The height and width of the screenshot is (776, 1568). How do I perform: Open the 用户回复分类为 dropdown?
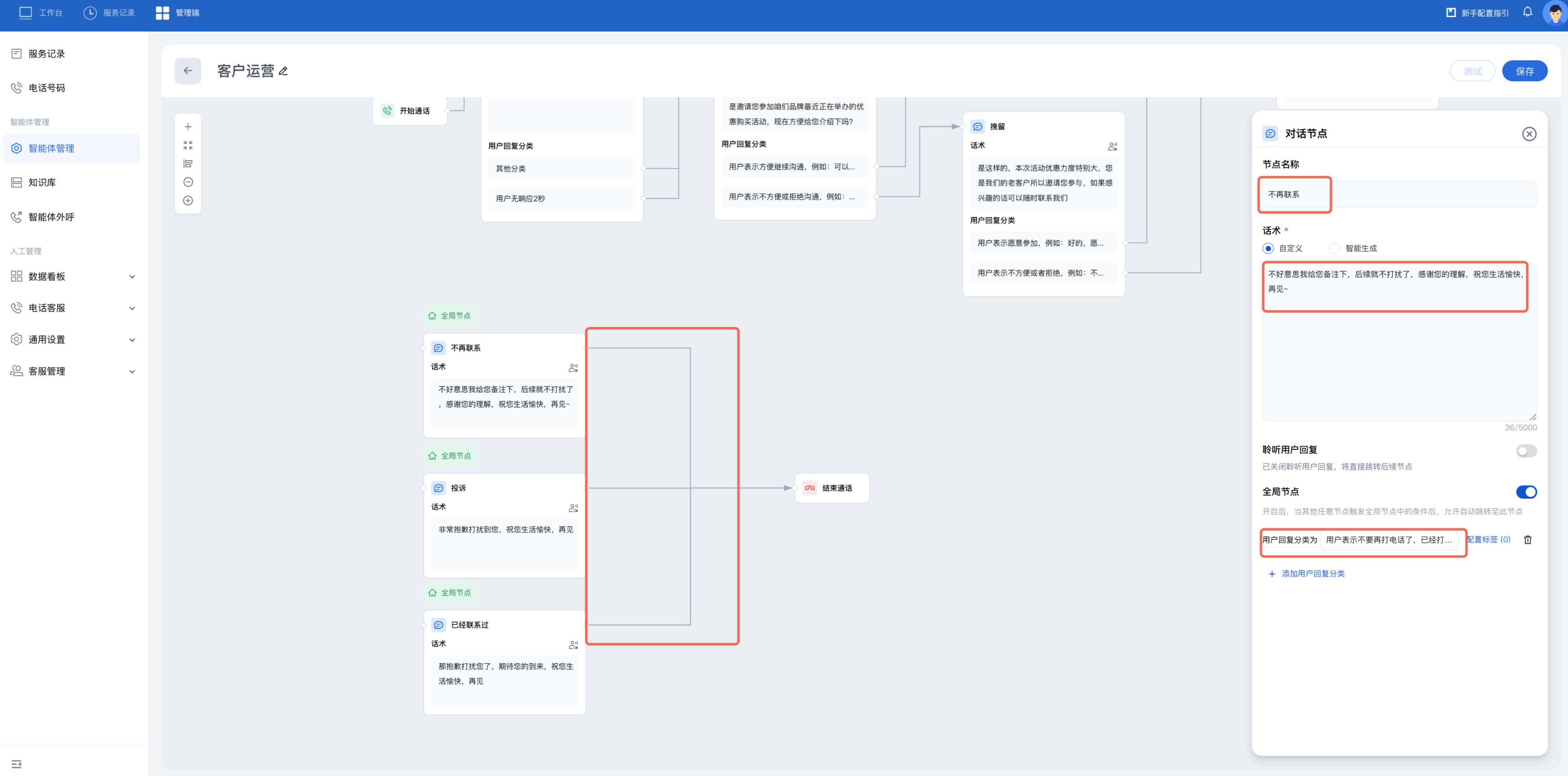[x=1388, y=540]
